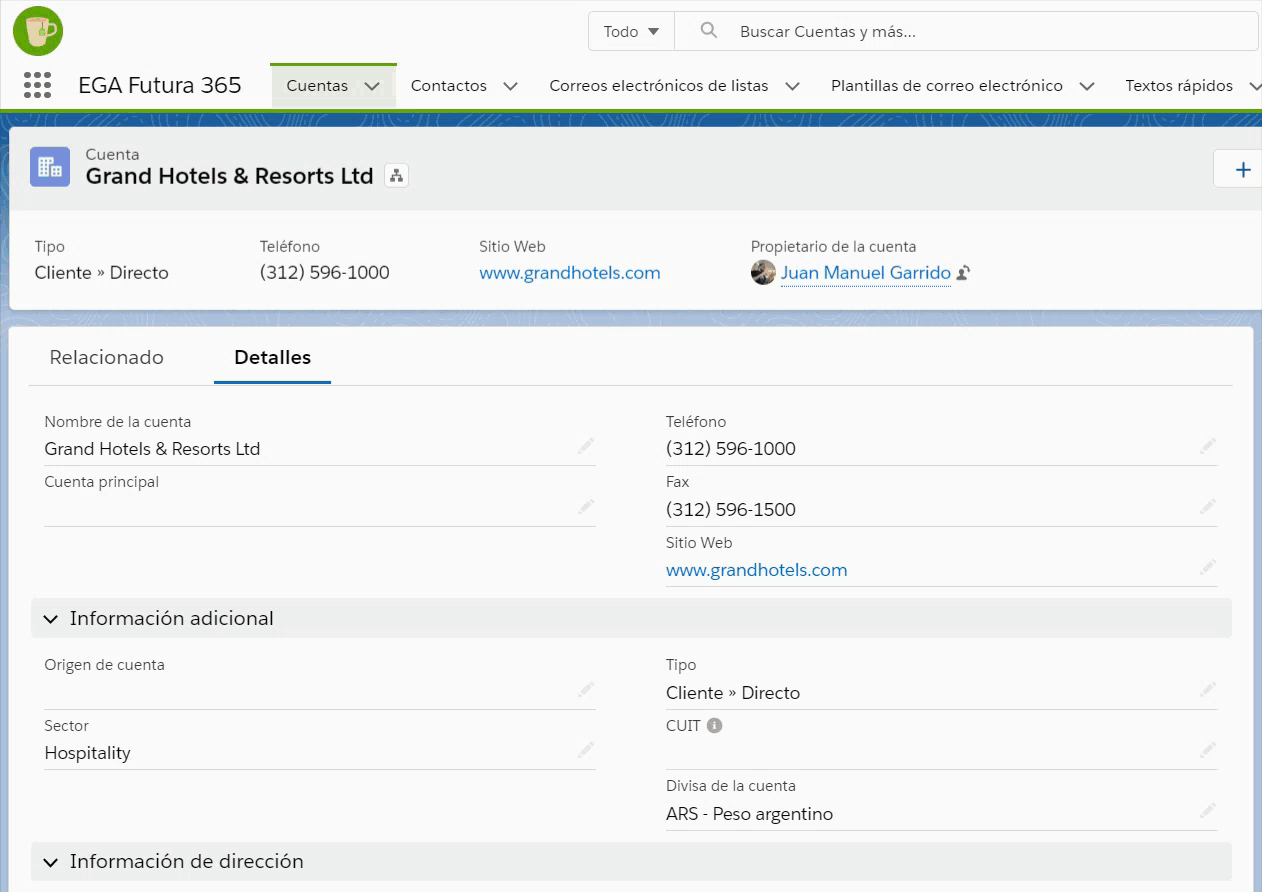Open www.grandhotels.com link in header
Screen dimensions: 1262x892
(569, 273)
